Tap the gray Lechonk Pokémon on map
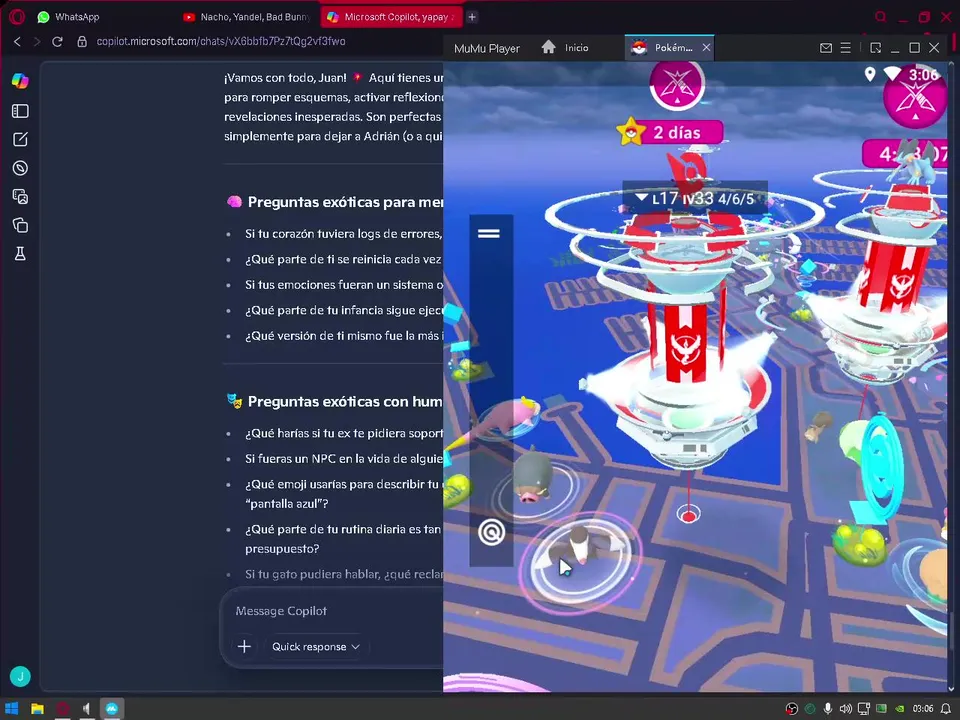Viewport: 960px width, 720px height. coord(532,478)
